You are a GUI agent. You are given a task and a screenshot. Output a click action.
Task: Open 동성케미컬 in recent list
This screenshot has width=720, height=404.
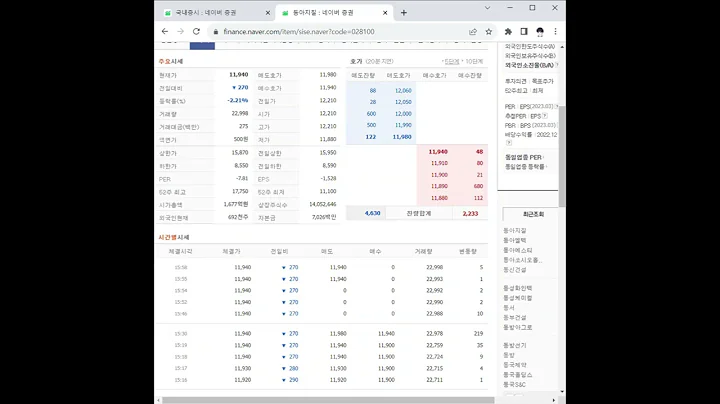tap(518, 298)
